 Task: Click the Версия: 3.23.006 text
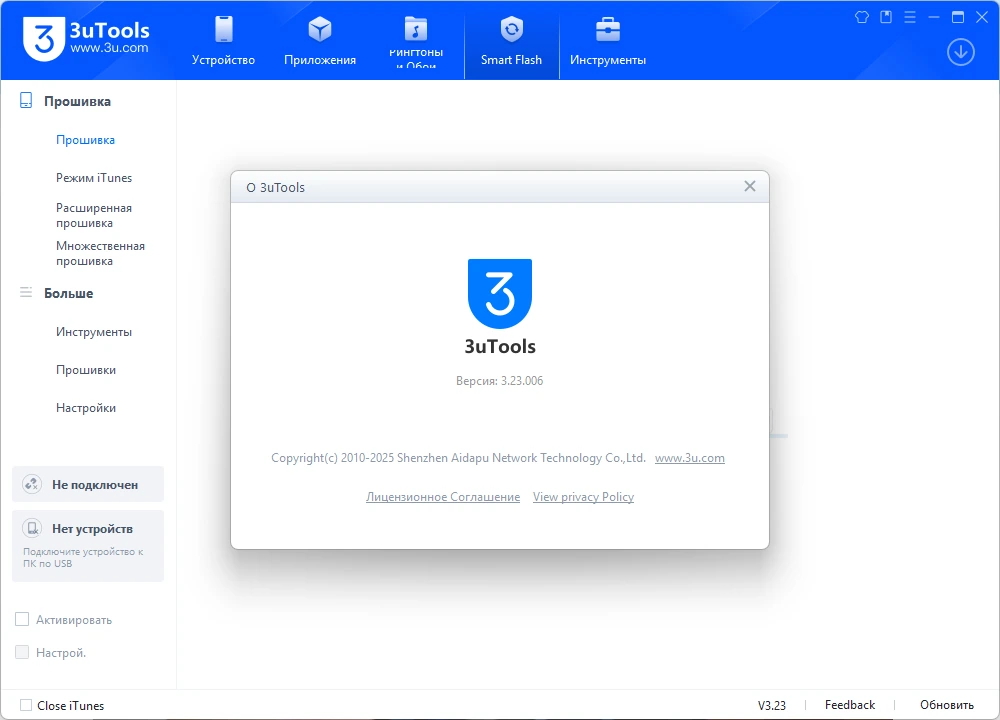(x=499, y=381)
